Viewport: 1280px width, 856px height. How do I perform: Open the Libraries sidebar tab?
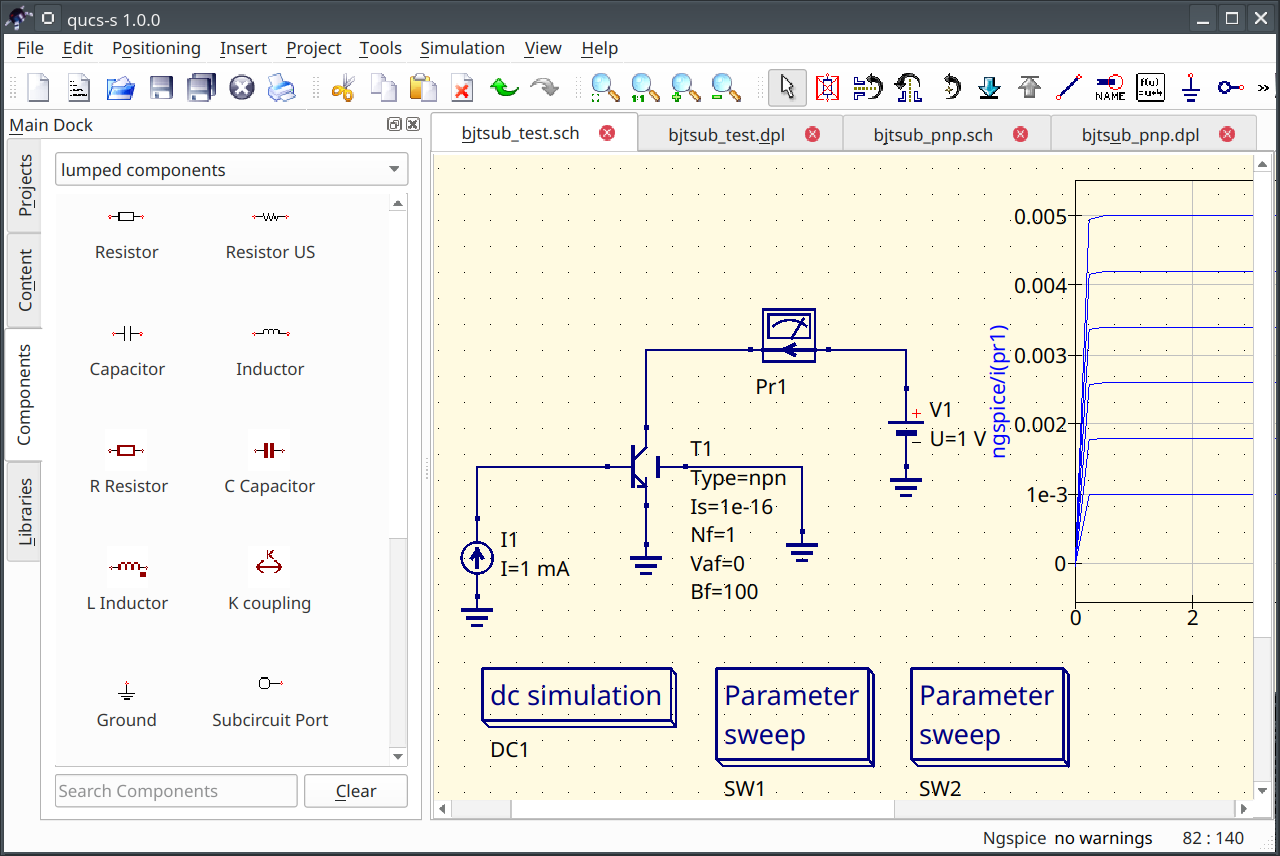point(24,511)
